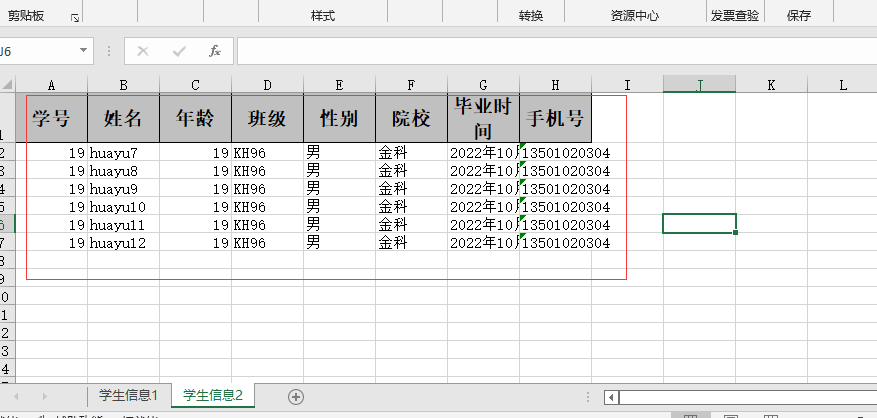877x418 pixels.
Task: Switch to Normal view in status bar
Action: point(691,416)
